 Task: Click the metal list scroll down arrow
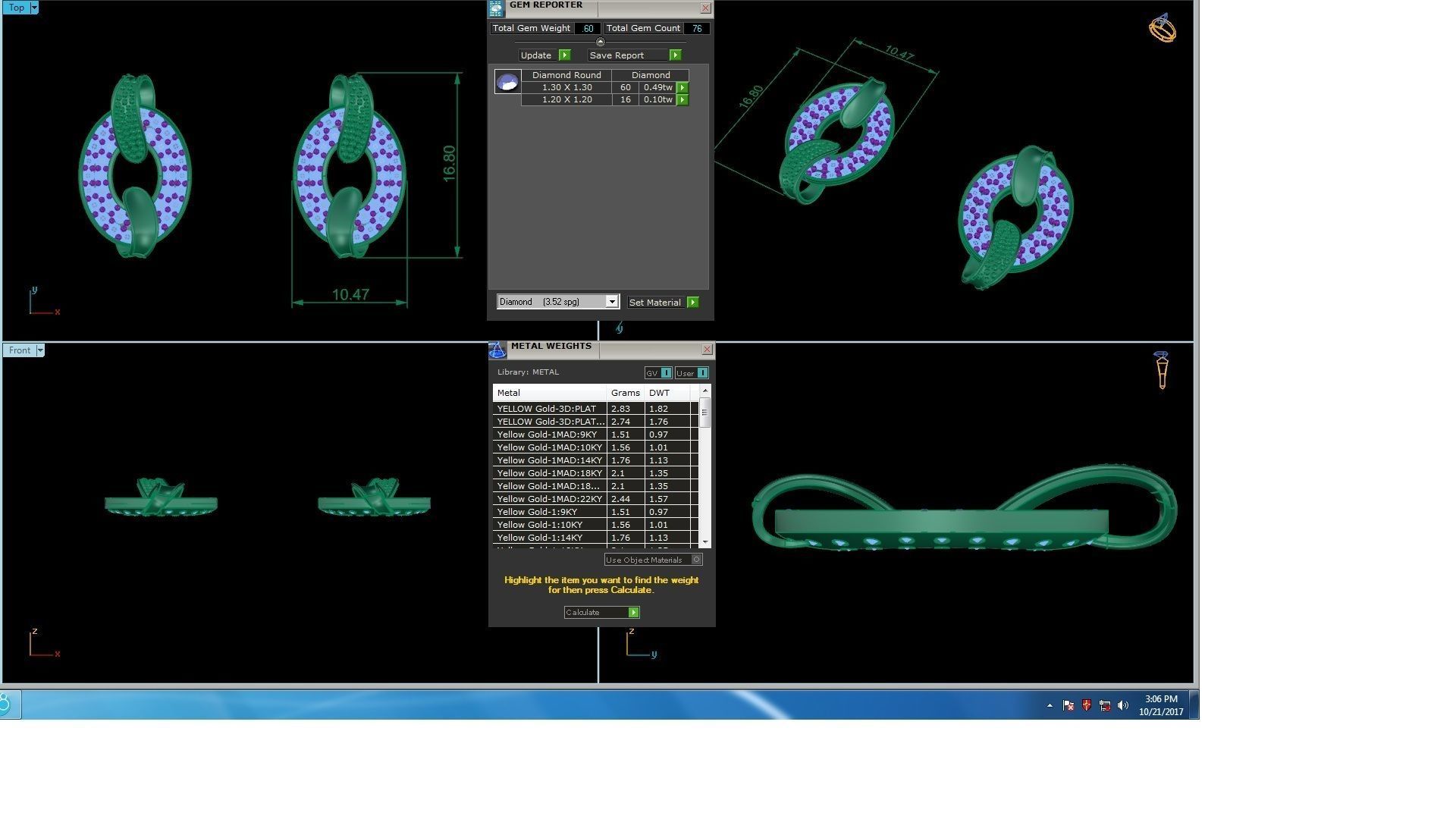pyautogui.click(x=705, y=542)
